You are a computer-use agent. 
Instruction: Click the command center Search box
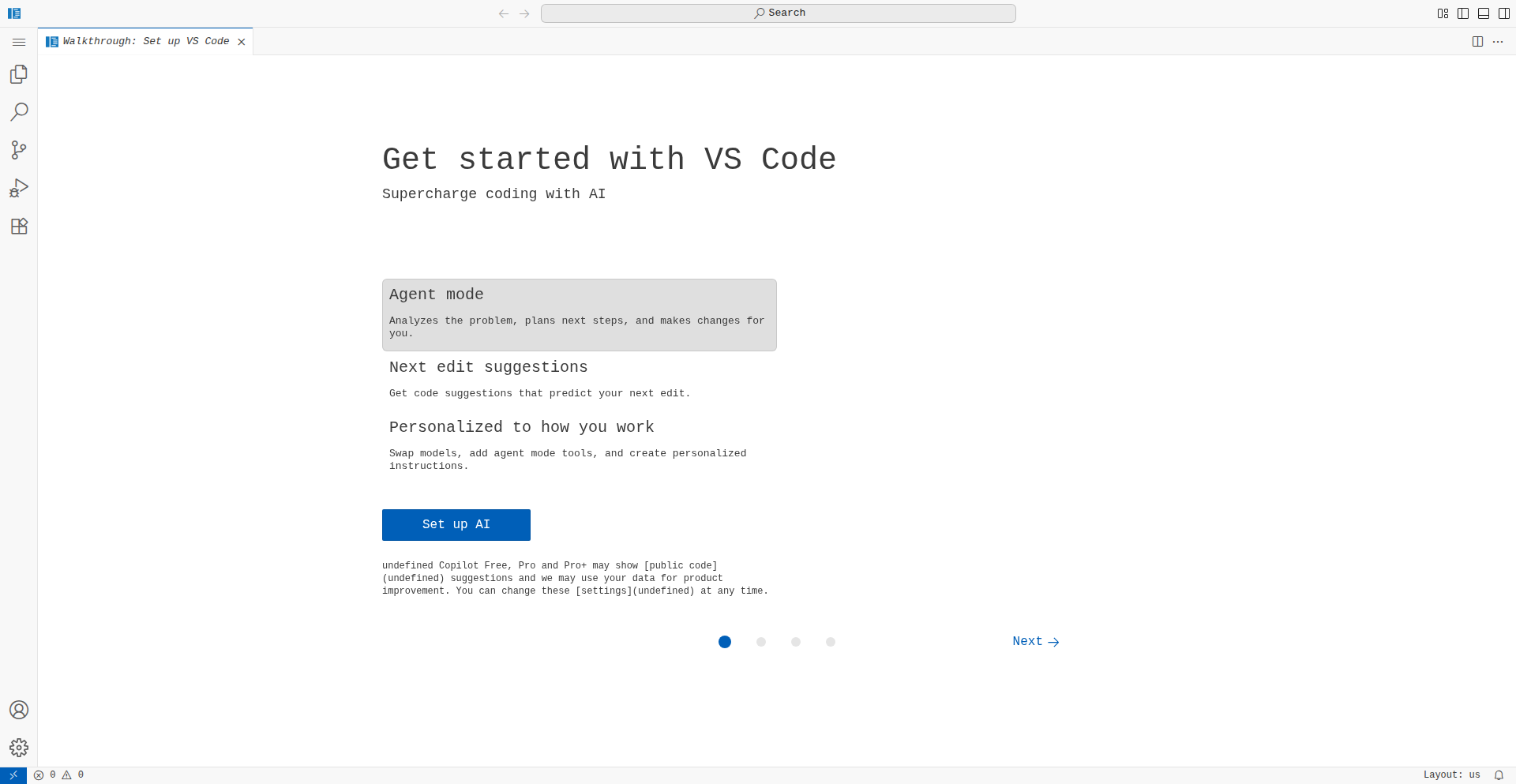pos(778,13)
